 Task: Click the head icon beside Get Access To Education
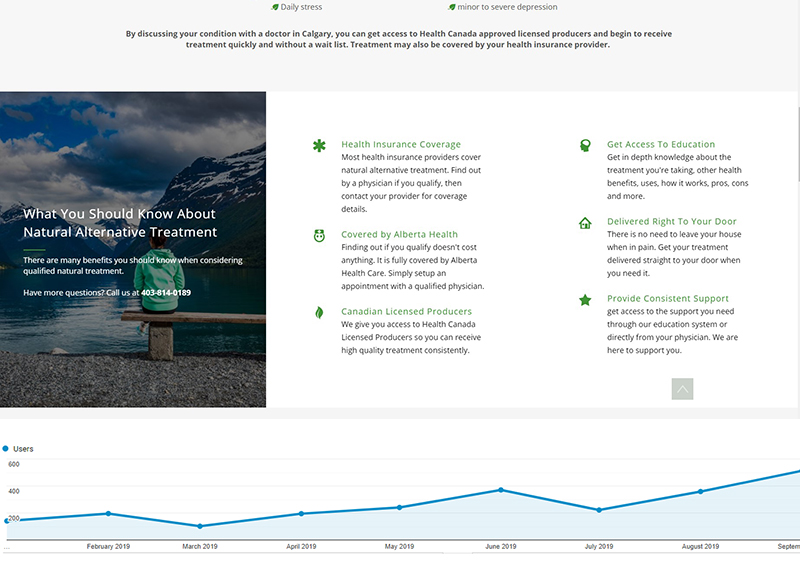pyautogui.click(x=585, y=146)
